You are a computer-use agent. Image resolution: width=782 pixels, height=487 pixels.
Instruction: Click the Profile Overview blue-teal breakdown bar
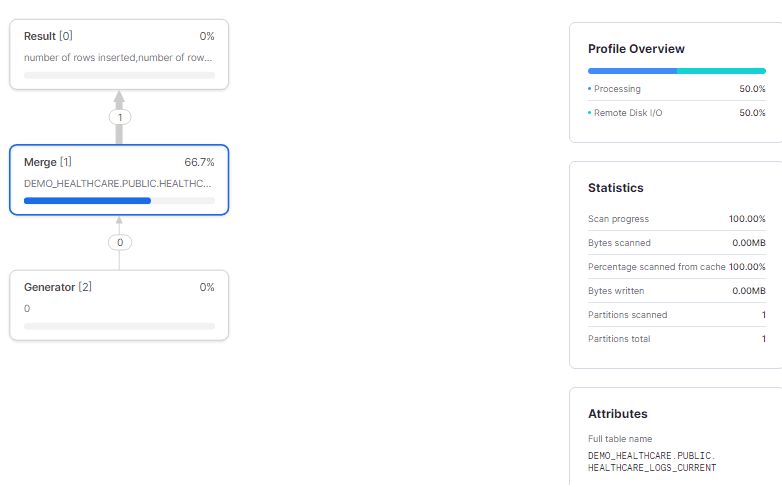pyautogui.click(x=677, y=71)
